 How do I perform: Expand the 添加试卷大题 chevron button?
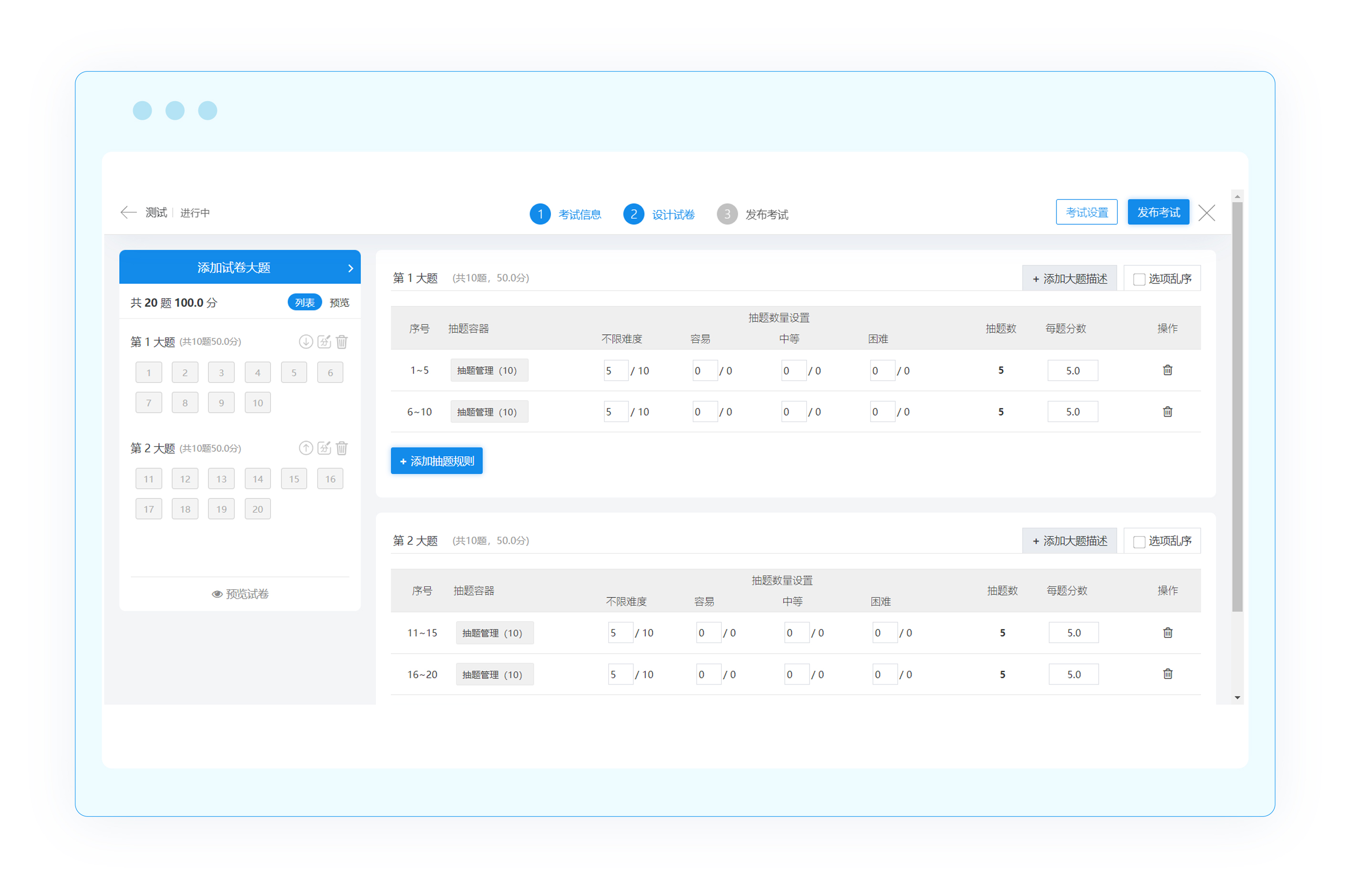350,268
